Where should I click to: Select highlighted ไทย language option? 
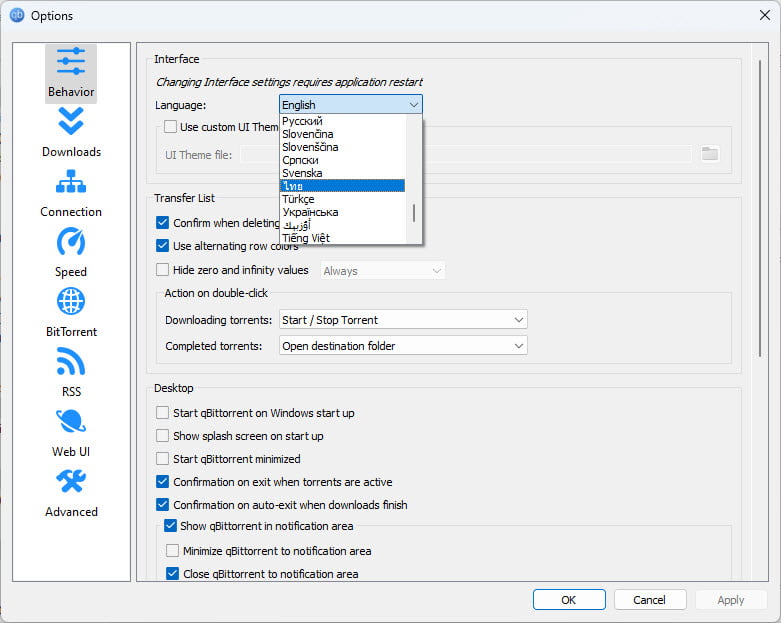[x=343, y=186]
